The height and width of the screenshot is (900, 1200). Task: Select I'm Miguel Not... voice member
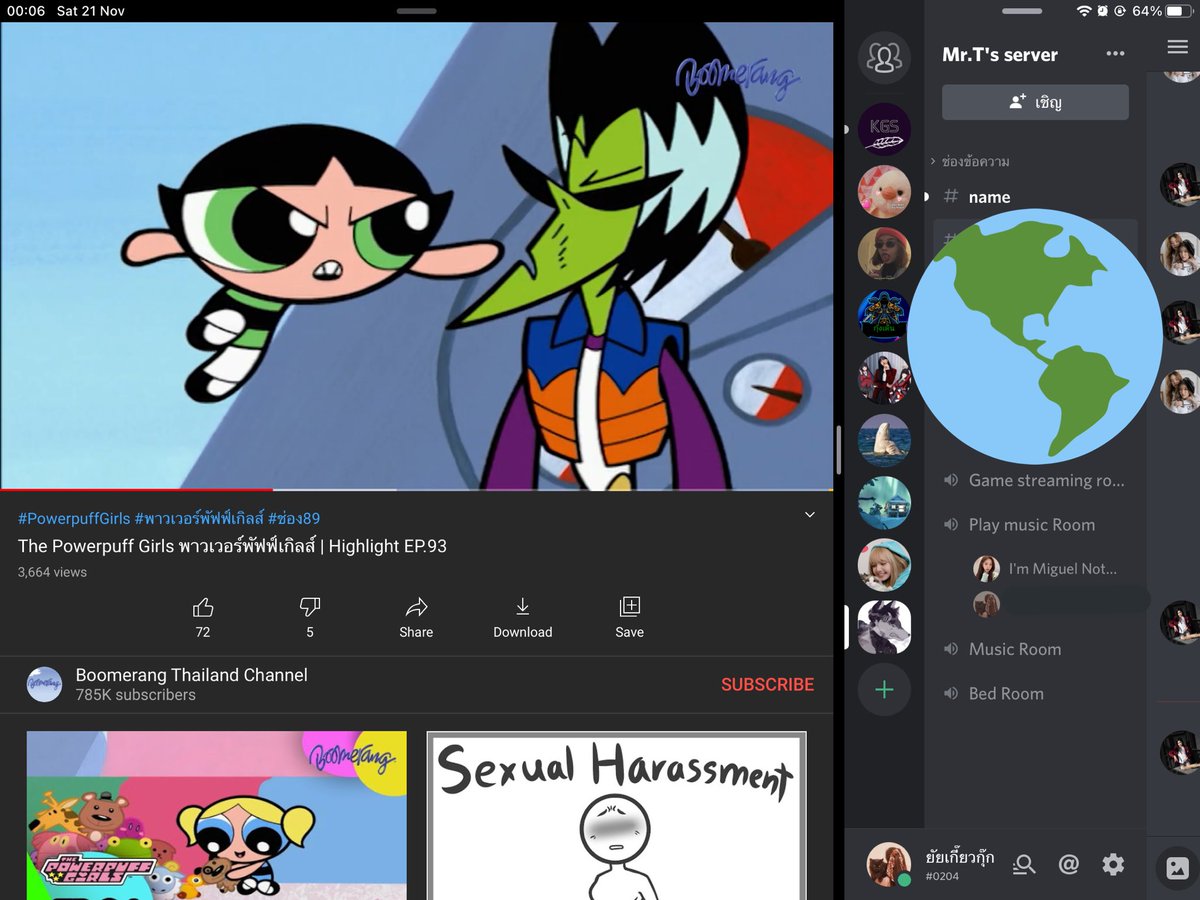point(1046,568)
